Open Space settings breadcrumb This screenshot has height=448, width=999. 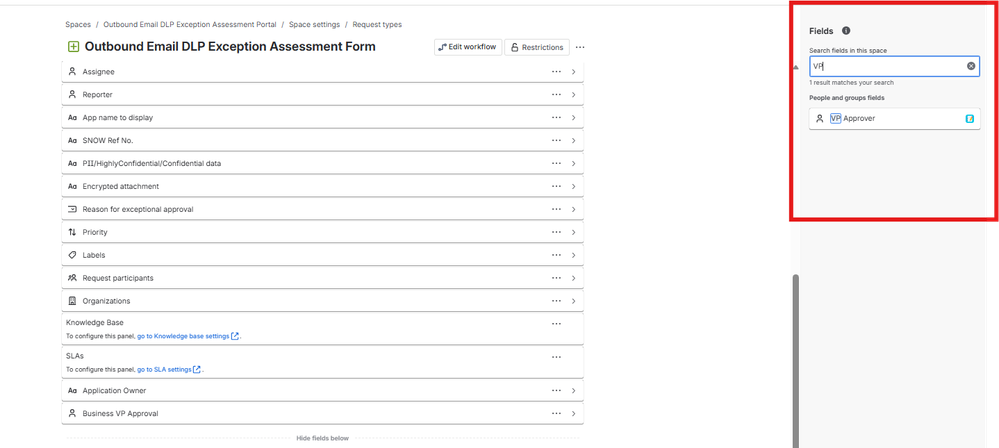click(314, 25)
